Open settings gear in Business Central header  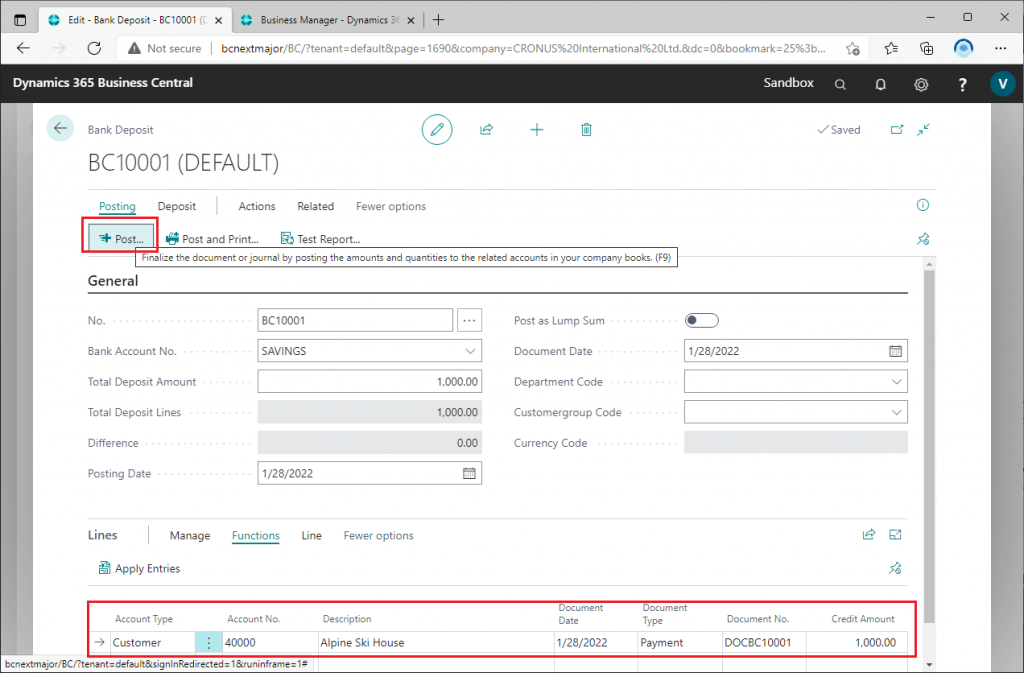pos(921,84)
